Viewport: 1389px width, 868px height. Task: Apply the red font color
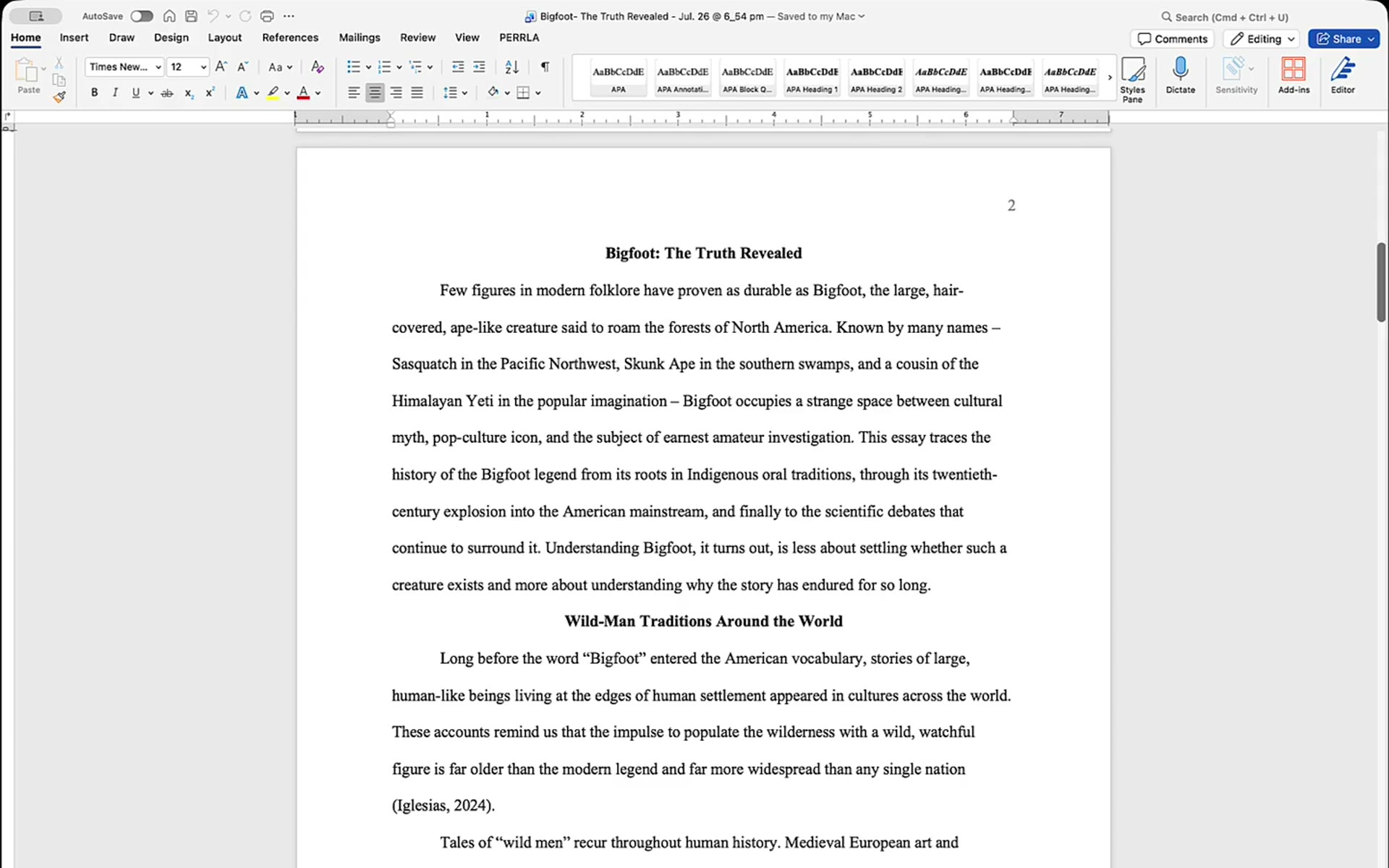(303, 93)
